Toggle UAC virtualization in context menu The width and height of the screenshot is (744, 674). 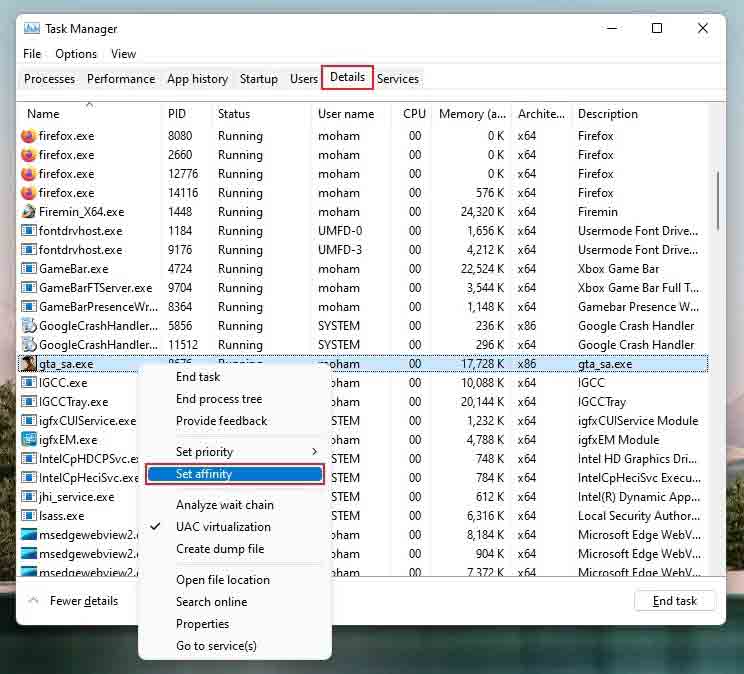(223, 527)
